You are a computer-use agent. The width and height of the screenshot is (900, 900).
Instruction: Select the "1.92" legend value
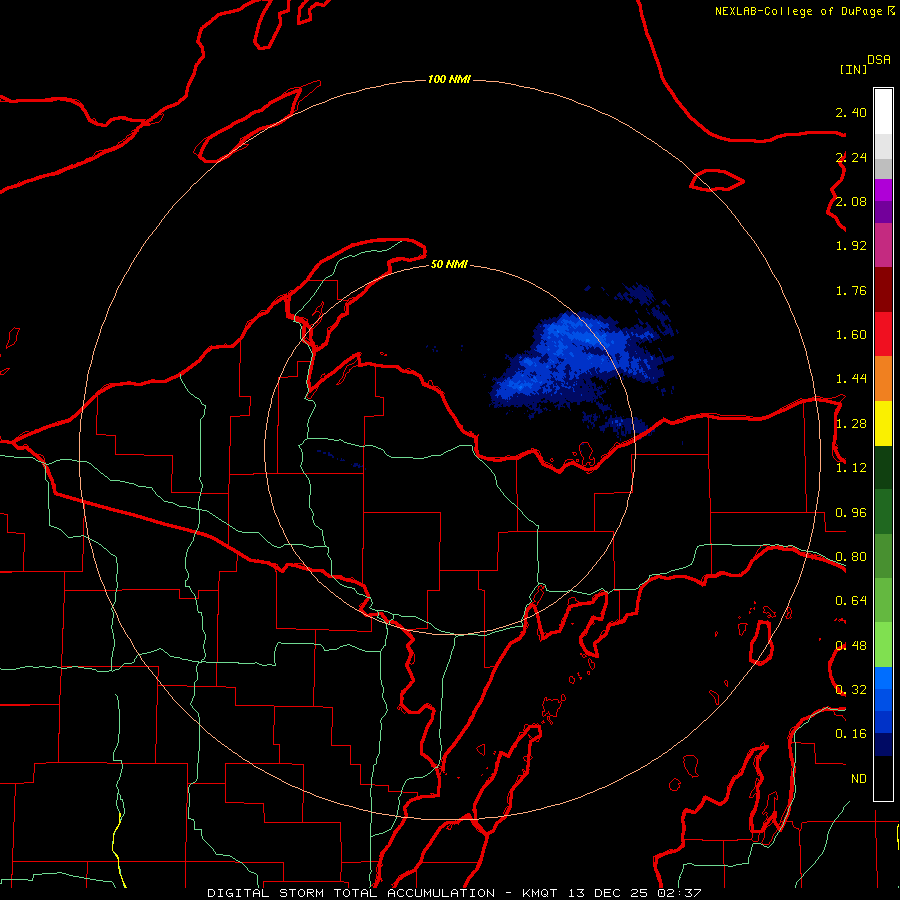851,246
